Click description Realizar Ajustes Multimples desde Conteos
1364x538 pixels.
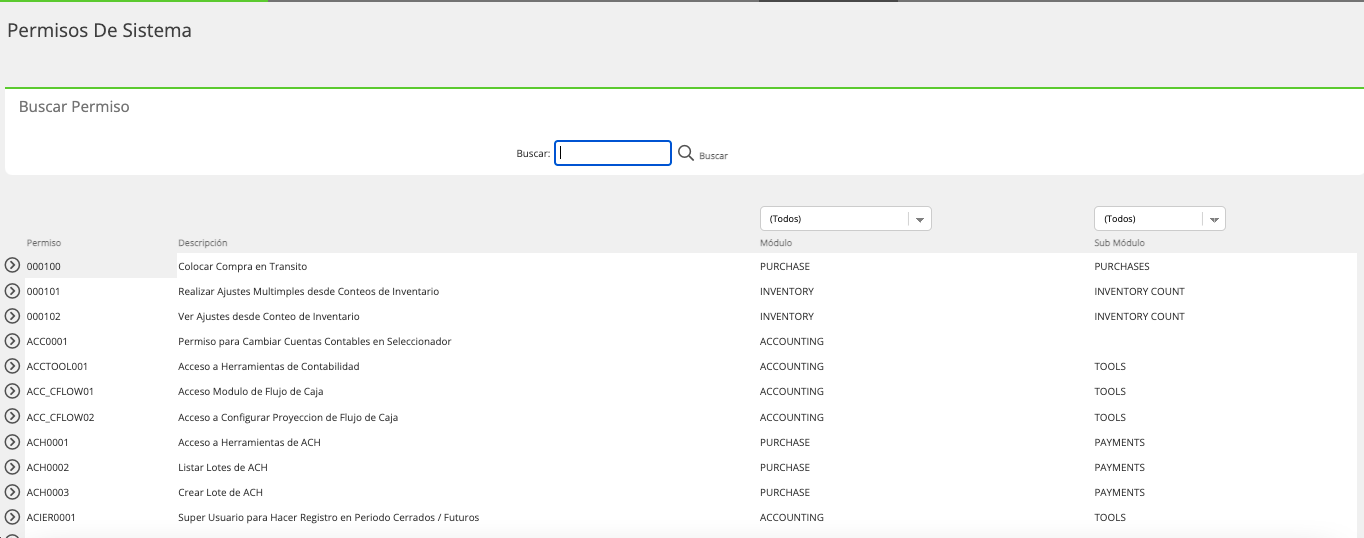tap(308, 292)
